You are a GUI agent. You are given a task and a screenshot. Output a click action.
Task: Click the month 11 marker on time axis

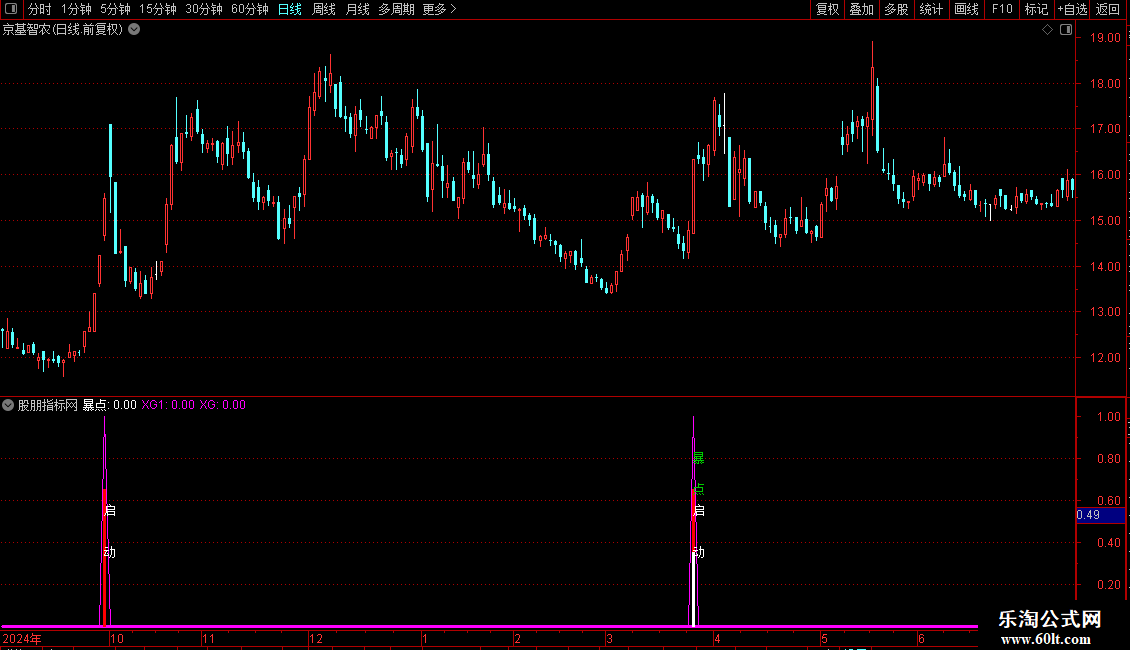point(208,638)
